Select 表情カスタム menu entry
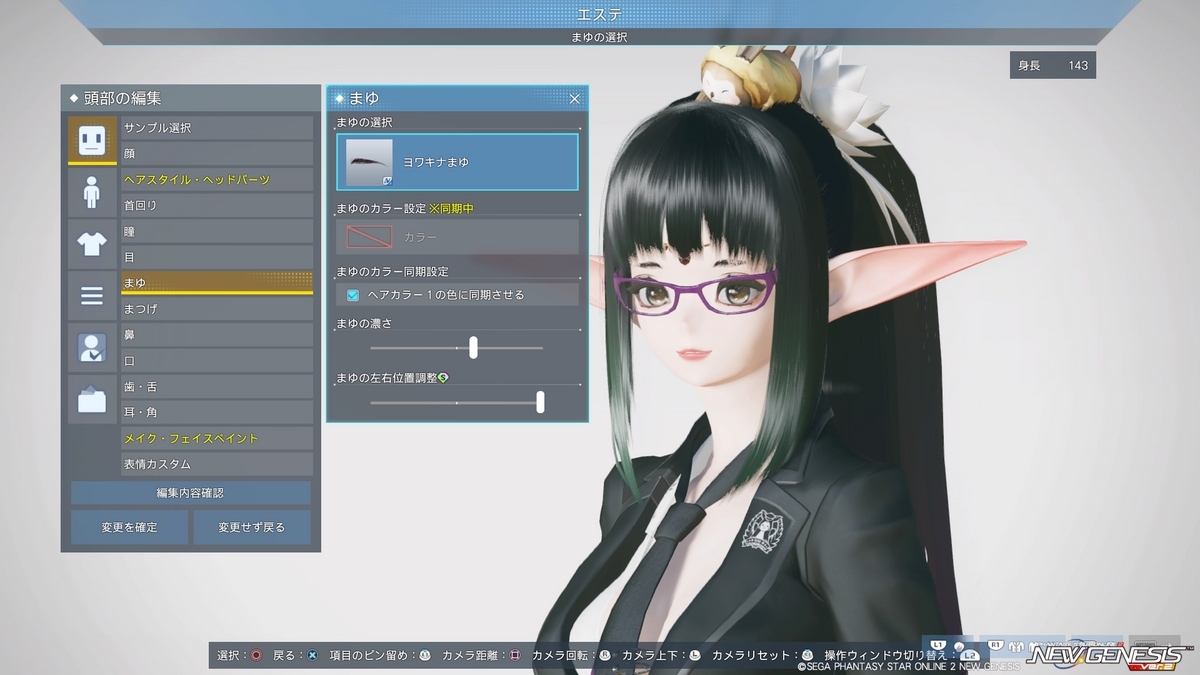The width and height of the screenshot is (1200, 675). click(x=217, y=464)
